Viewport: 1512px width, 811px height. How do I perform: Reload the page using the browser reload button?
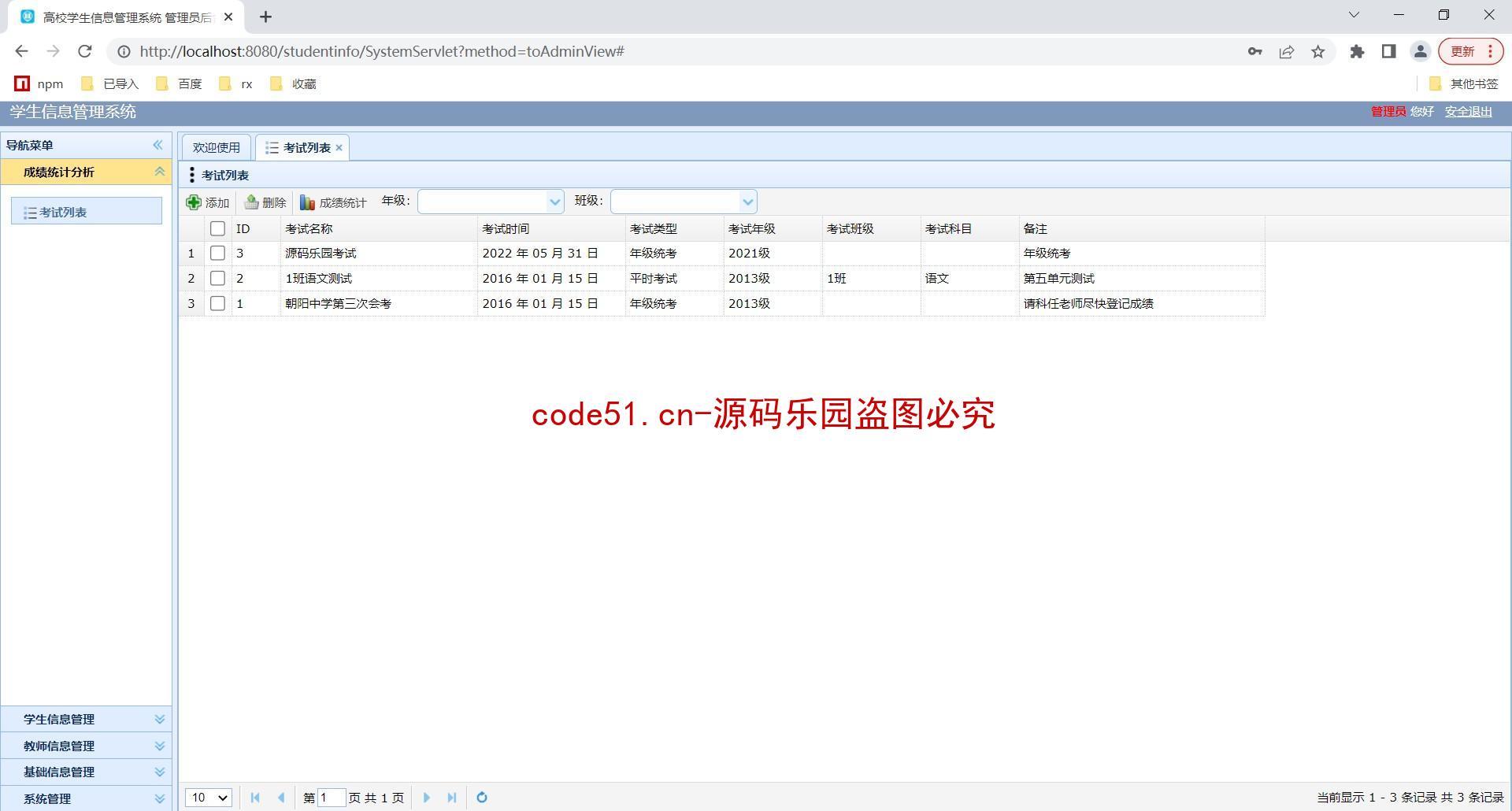tap(85, 51)
